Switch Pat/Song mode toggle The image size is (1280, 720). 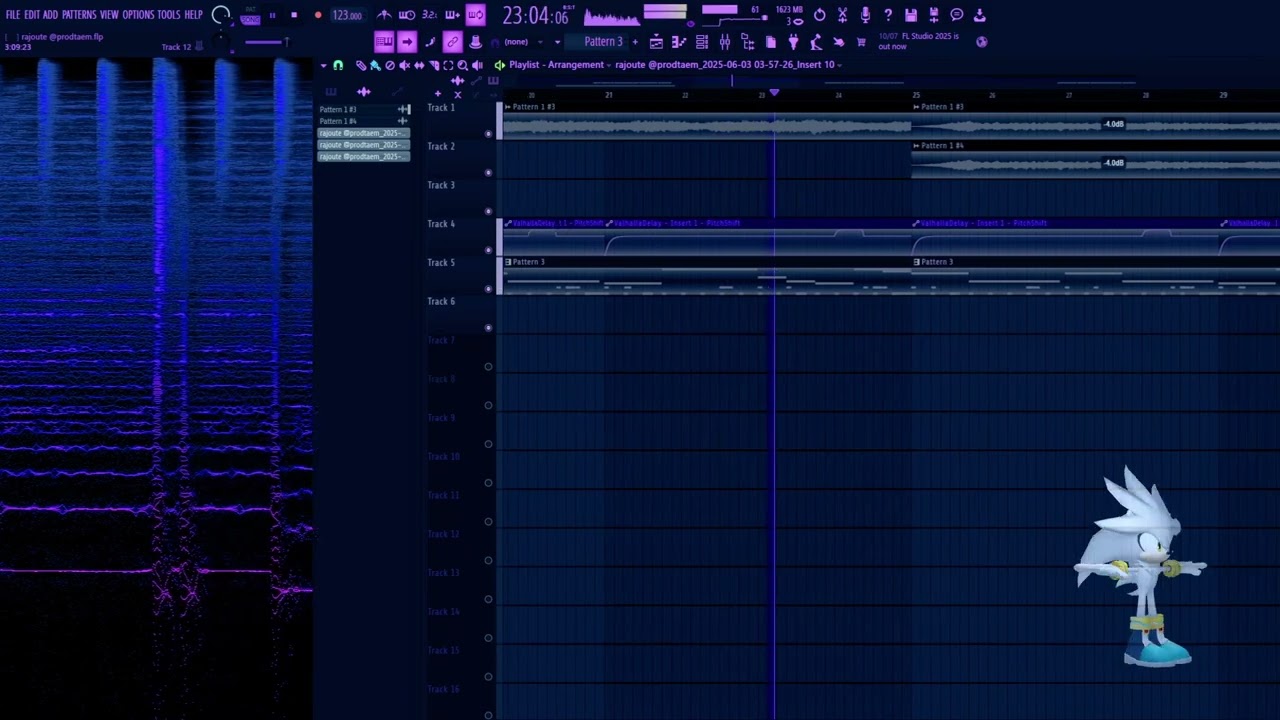coord(250,15)
